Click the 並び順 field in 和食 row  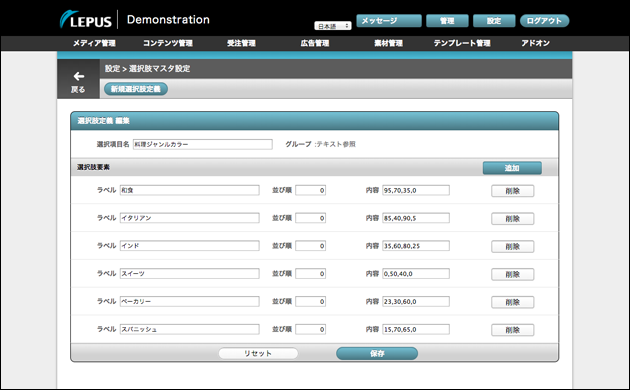(311, 190)
